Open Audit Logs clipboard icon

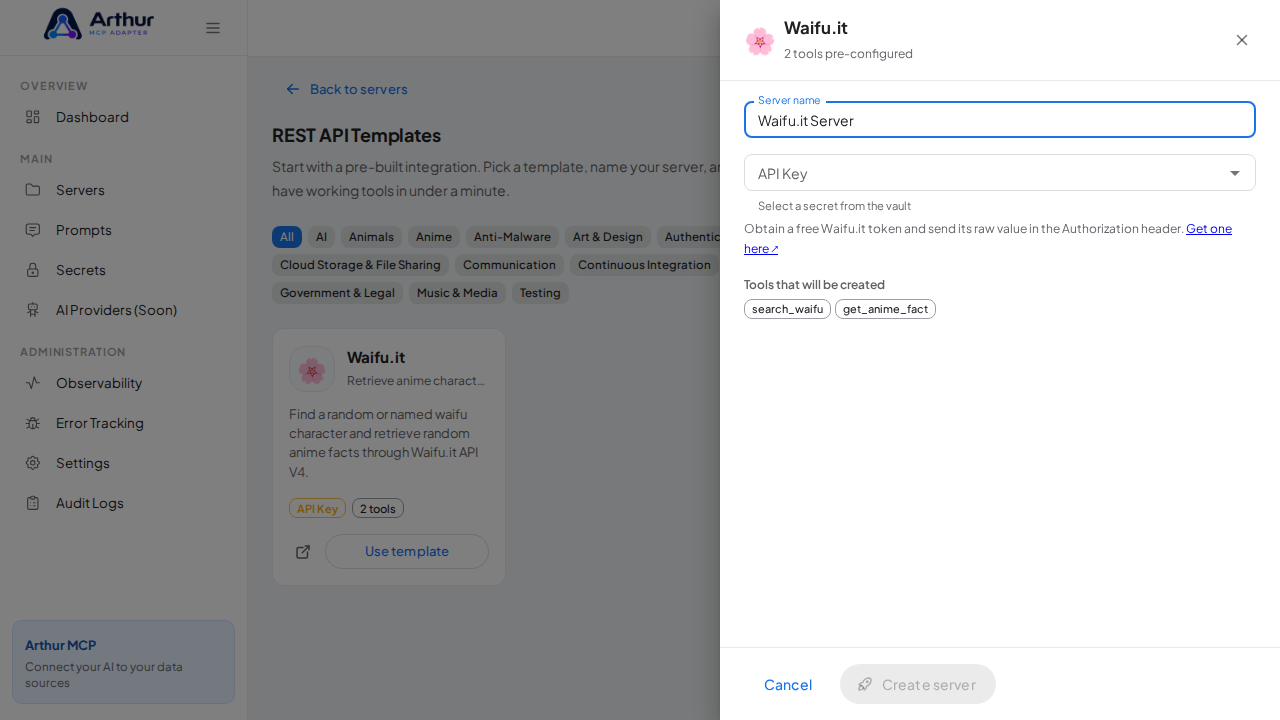(x=33, y=503)
